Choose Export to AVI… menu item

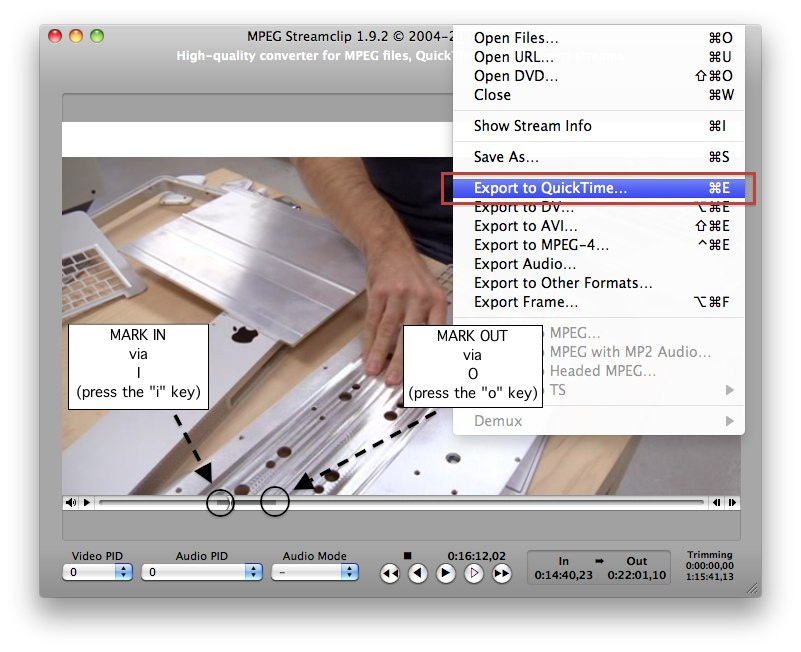pyautogui.click(x=599, y=226)
